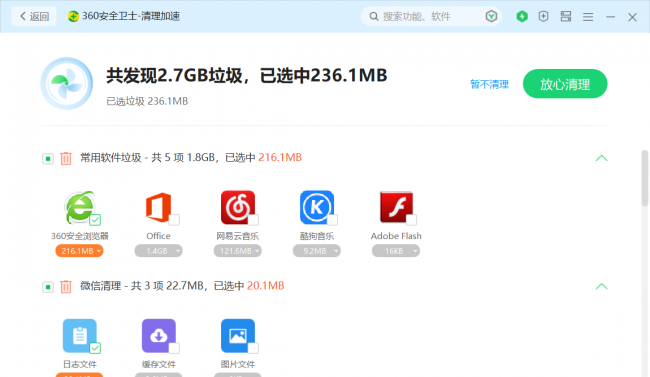Click the 暂不清理 link

click(489, 84)
